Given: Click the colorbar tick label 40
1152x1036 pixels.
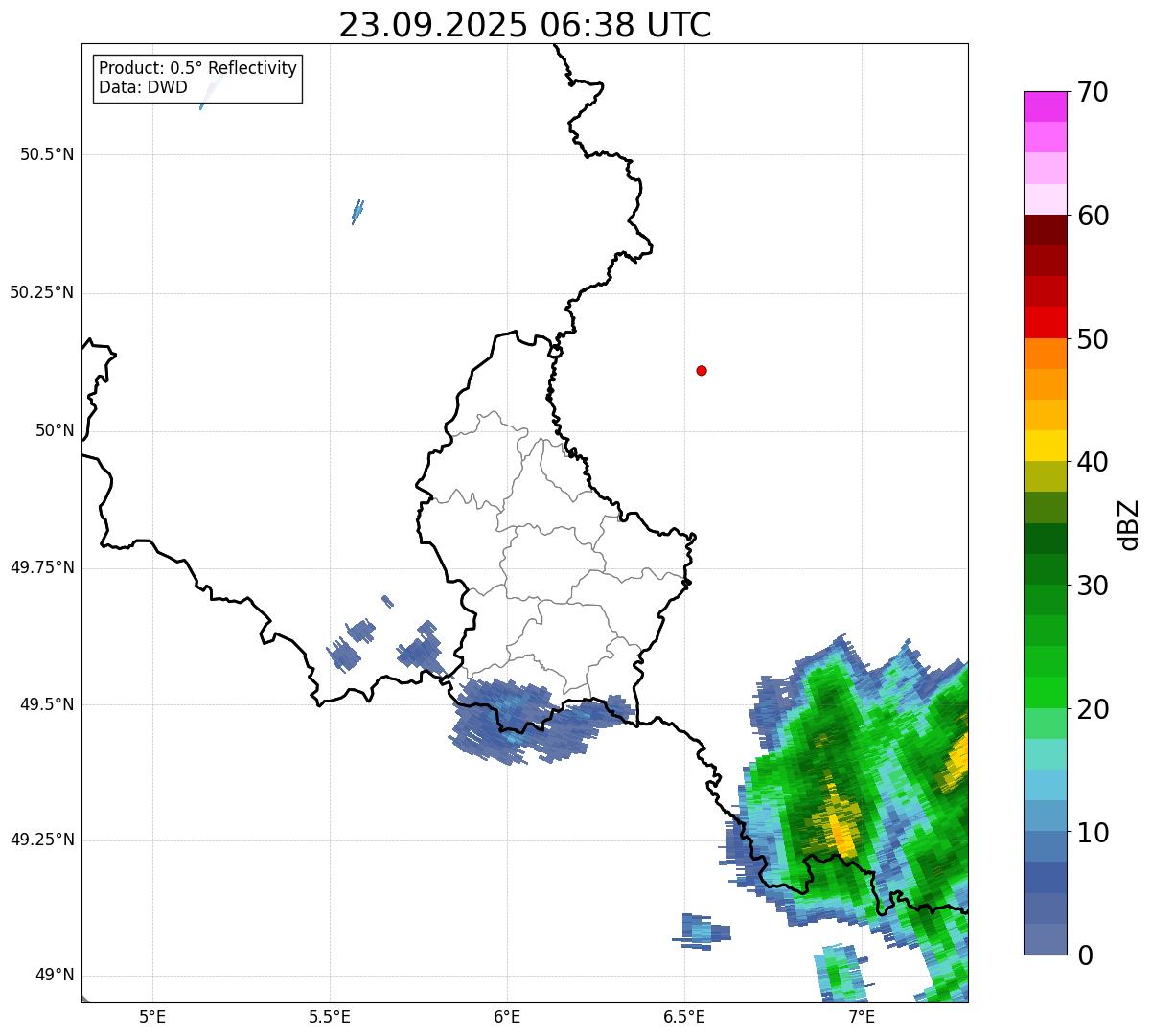Looking at the screenshot, I should point(1093,462).
